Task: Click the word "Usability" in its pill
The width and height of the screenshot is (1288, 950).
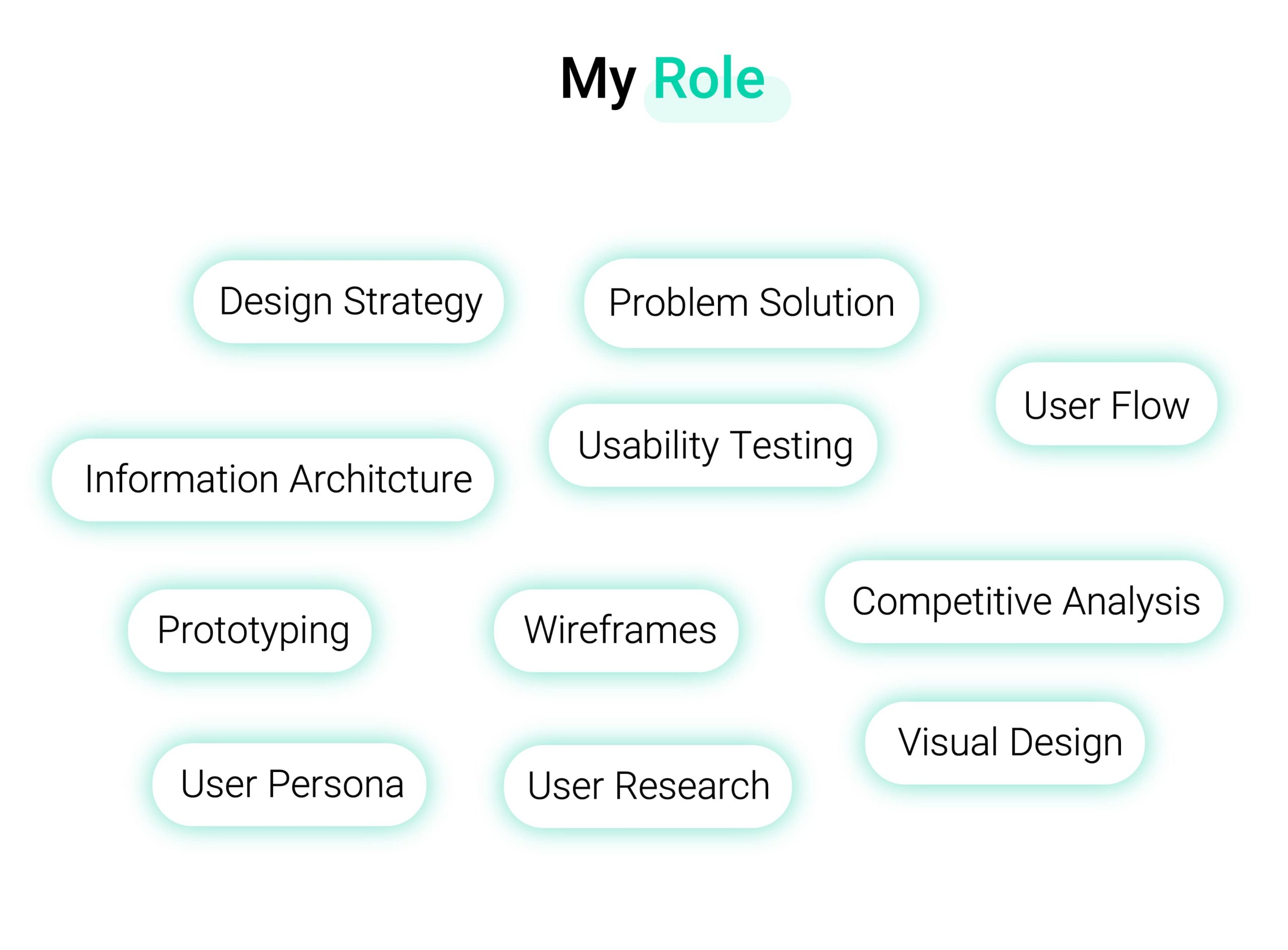Action: click(649, 447)
